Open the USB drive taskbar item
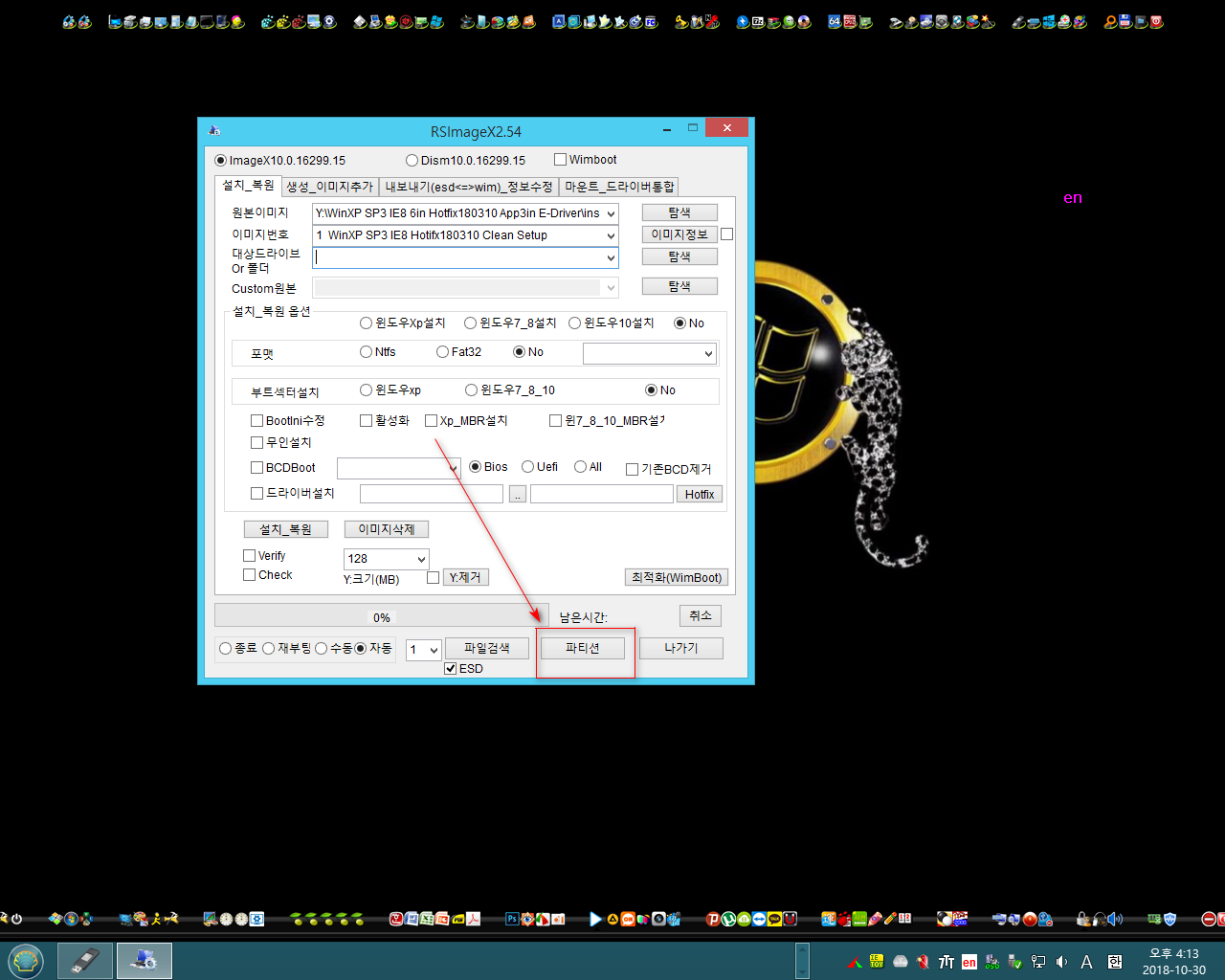The height and width of the screenshot is (980, 1225). coord(85,961)
